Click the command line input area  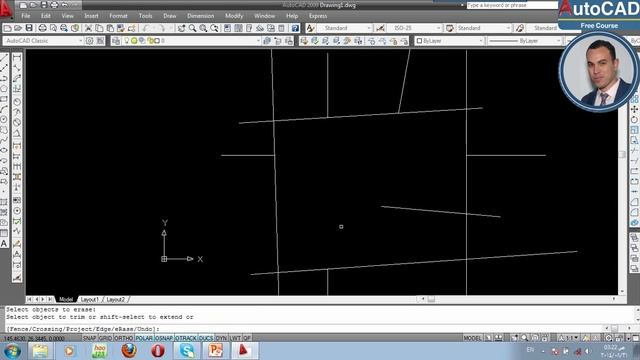coord(302,329)
